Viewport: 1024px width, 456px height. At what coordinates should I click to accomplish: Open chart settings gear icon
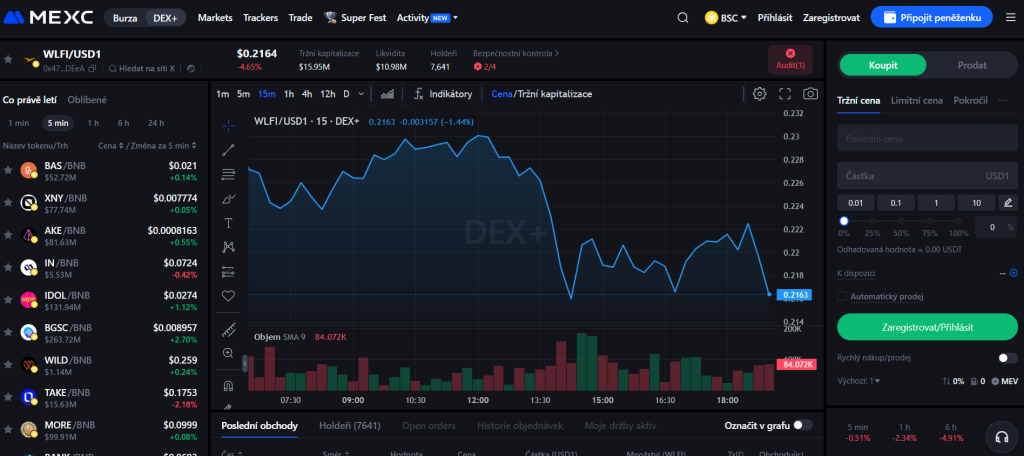click(759, 94)
